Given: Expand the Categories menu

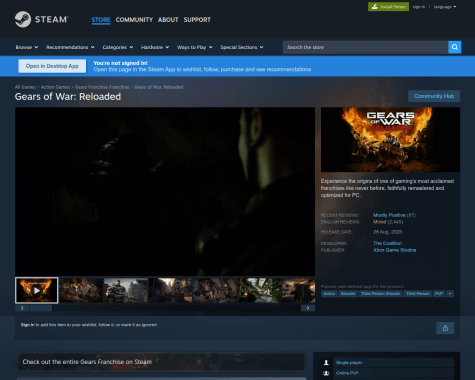Looking at the screenshot, I should tap(118, 47).
